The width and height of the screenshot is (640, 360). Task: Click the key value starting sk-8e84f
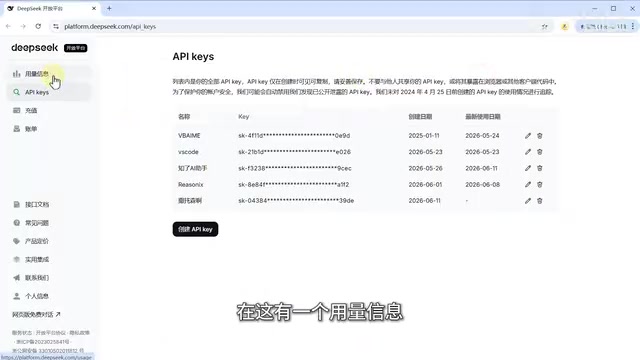(294, 184)
